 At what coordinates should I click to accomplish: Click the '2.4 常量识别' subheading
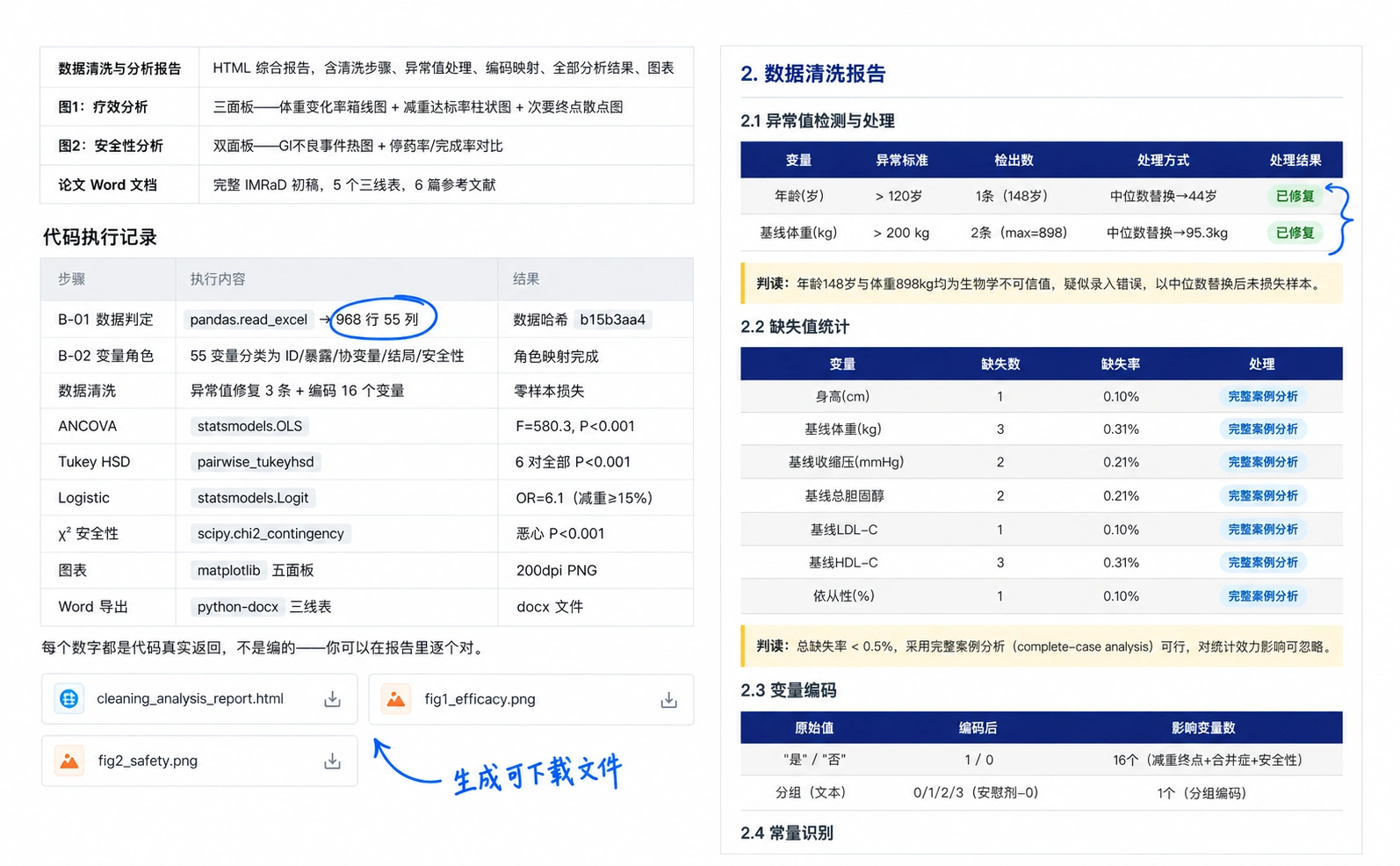pos(787,833)
